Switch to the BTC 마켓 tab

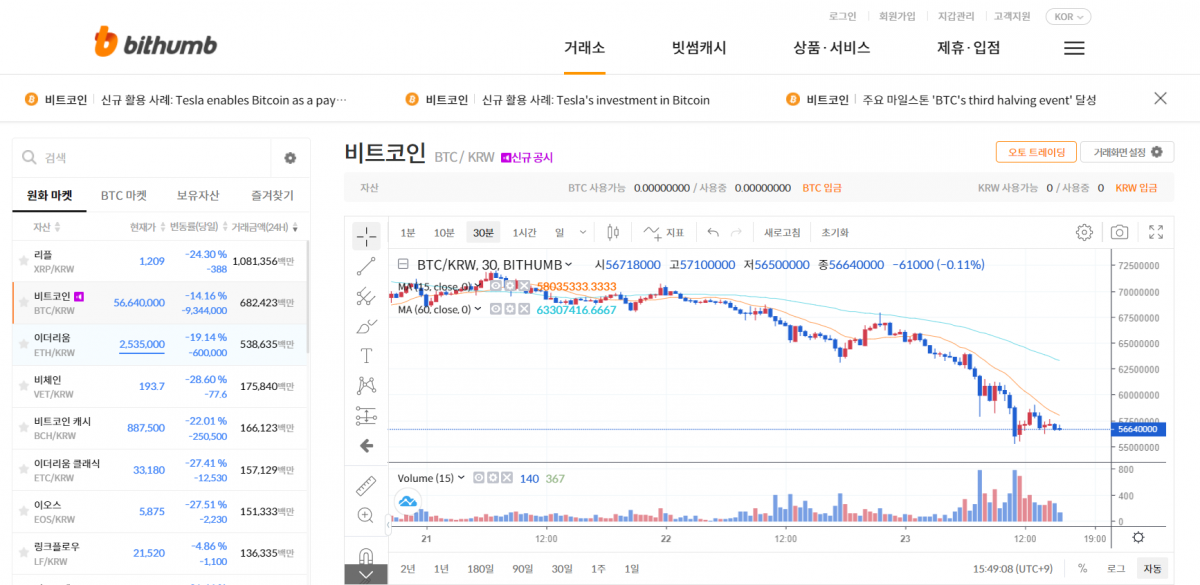coord(124,196)
